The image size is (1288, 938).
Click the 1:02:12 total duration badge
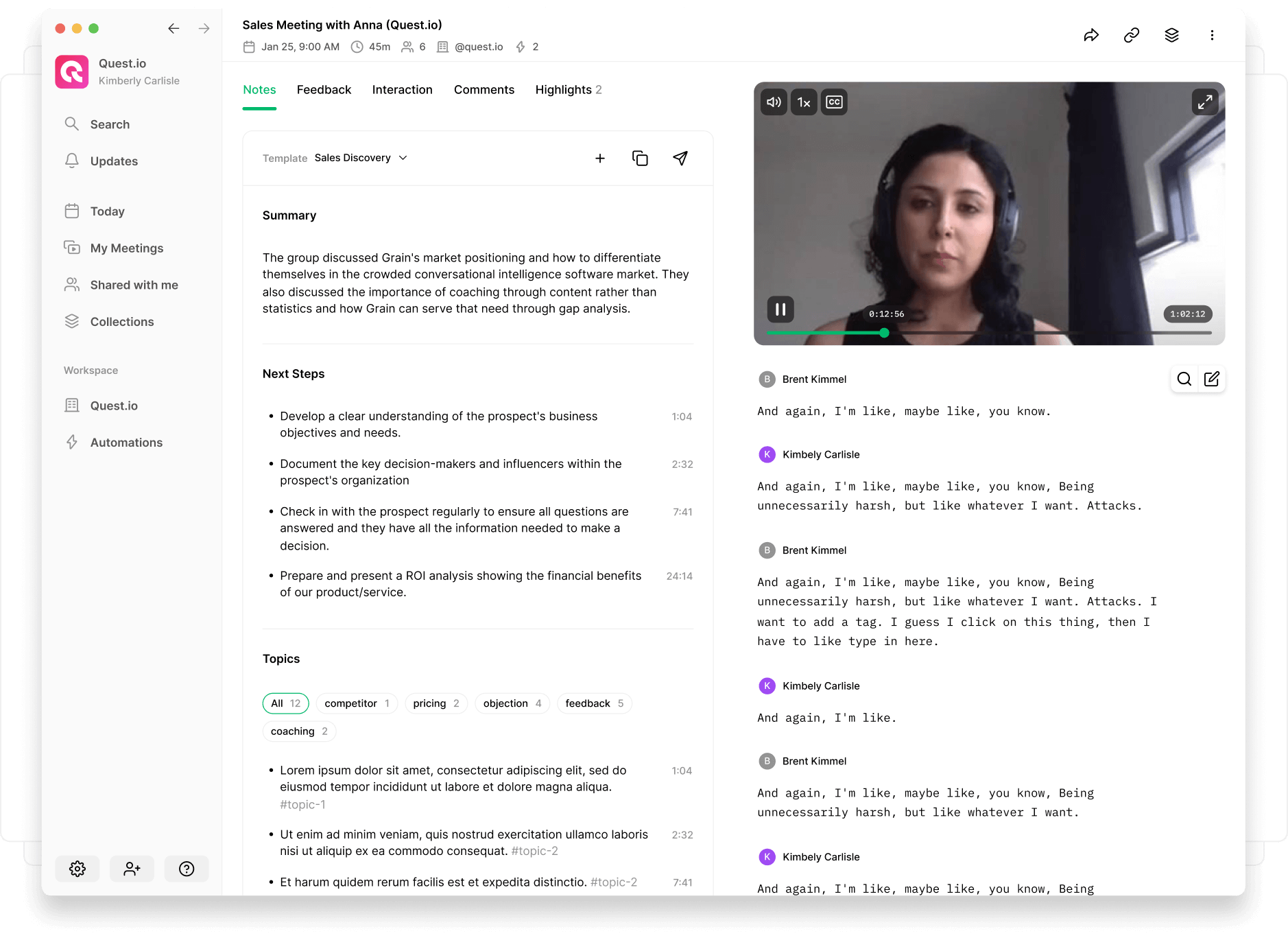click(x=1188, y=314)
